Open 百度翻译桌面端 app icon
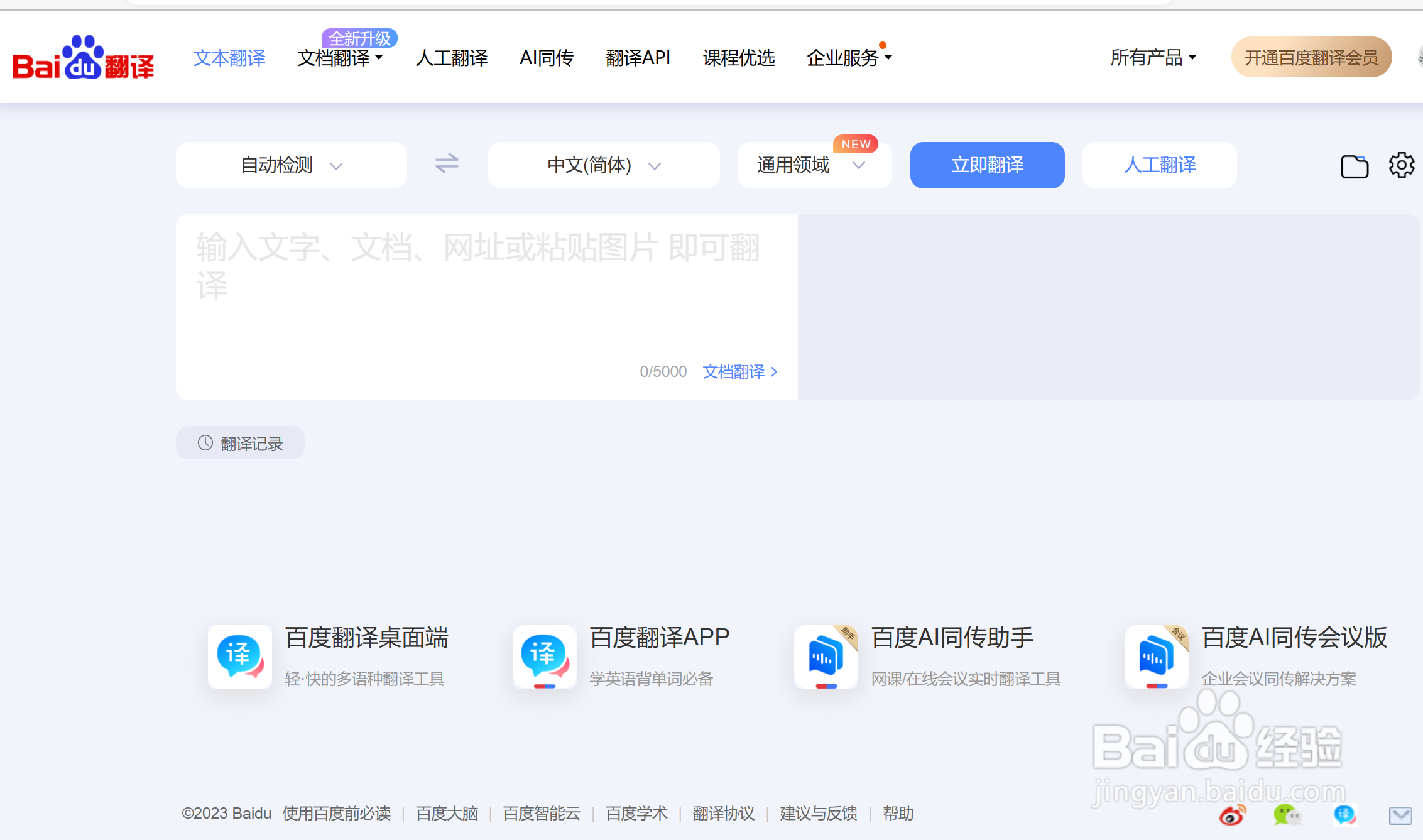1423x840 pixels. pyautogui.click(x=240, y=656)
